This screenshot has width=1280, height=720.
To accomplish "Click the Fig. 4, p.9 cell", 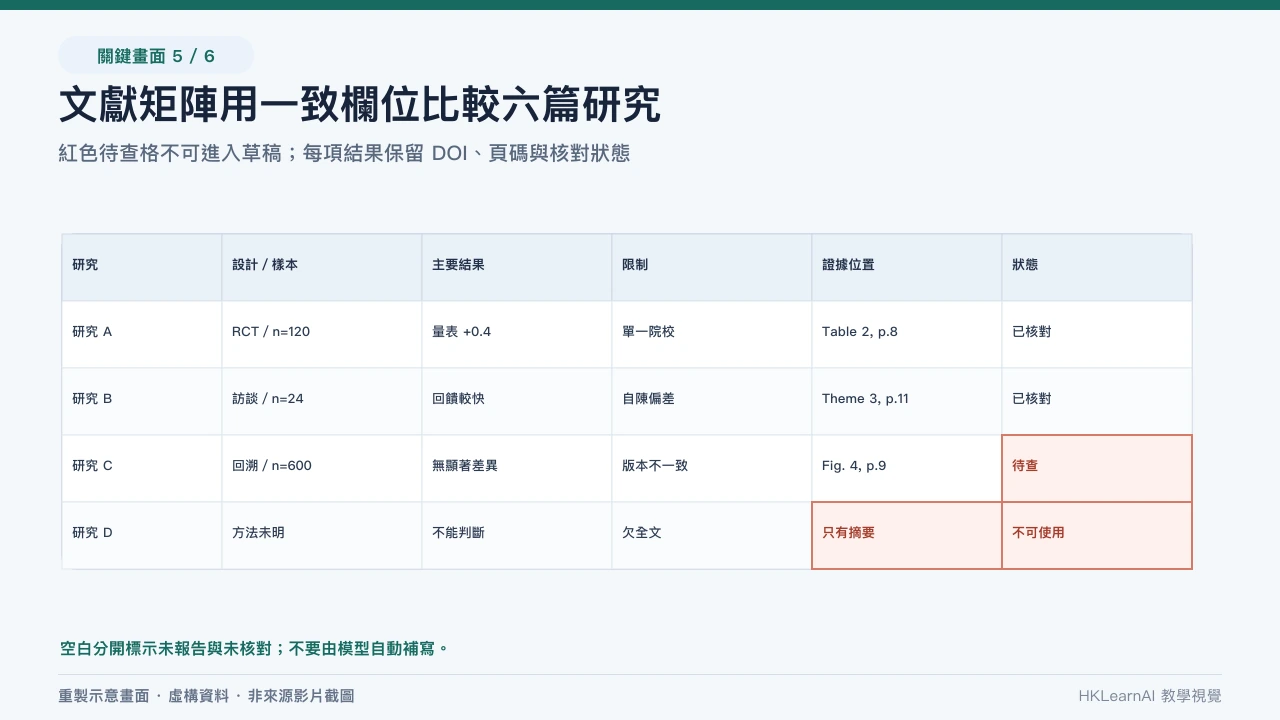I will [907, 469].
